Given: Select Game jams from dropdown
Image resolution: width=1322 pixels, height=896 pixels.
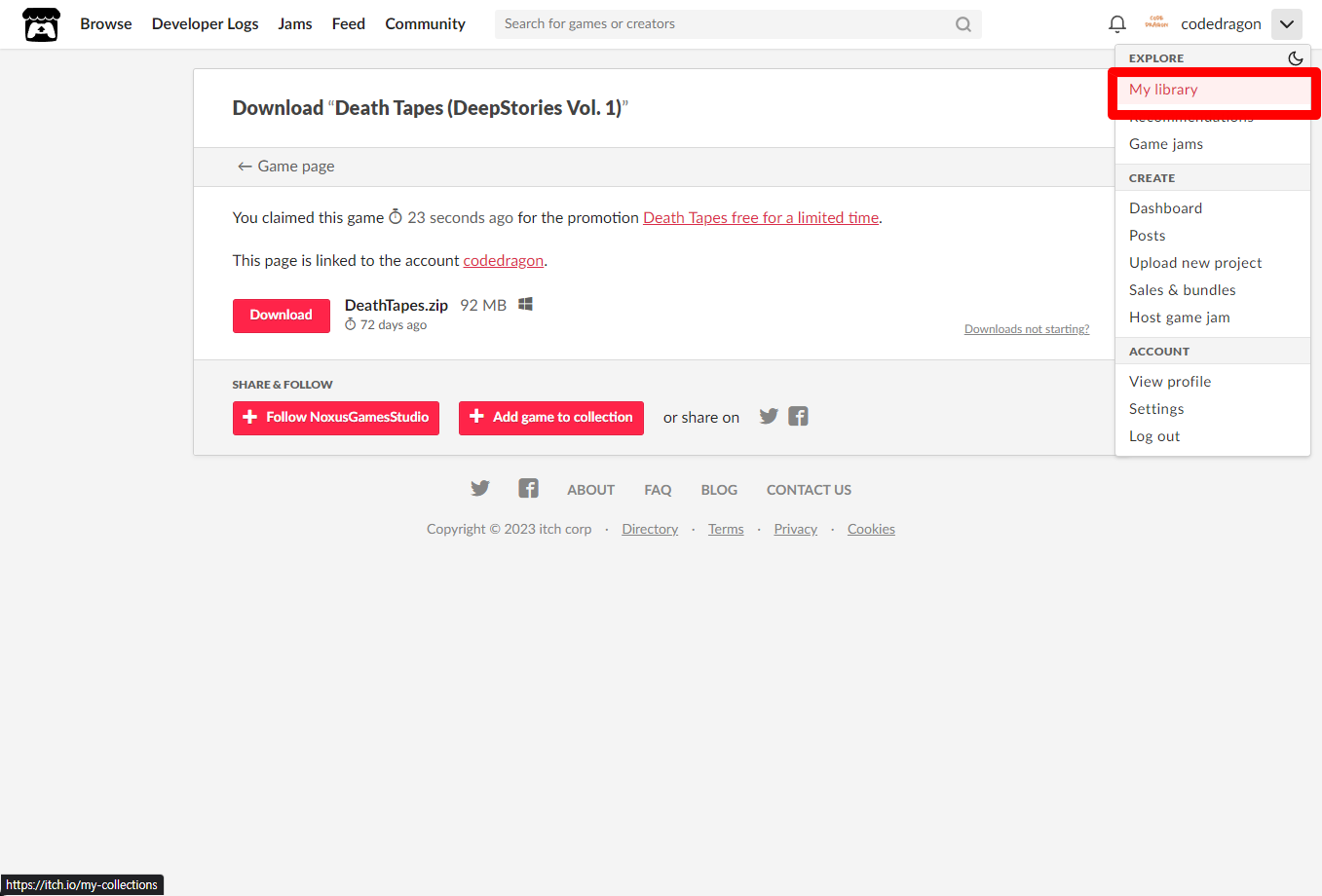Looking at the screenshot, I should [1213, 144].
